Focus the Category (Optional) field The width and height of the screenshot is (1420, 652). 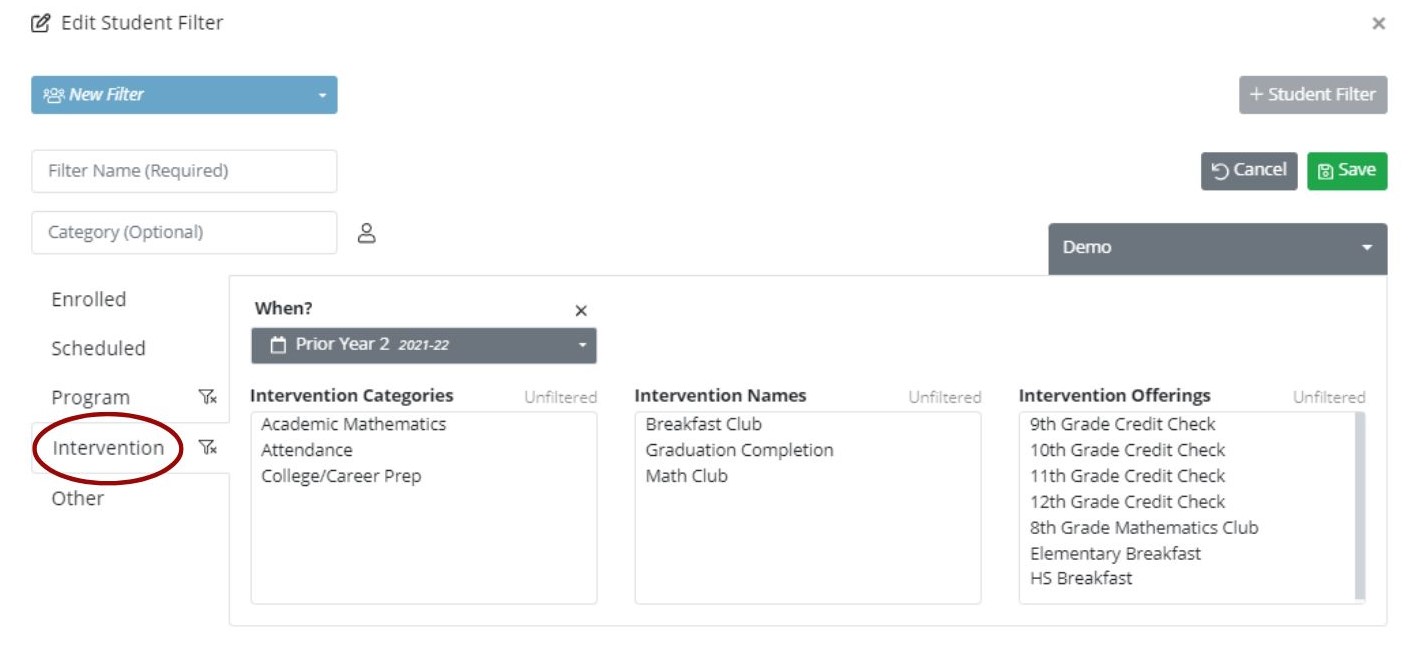[x=184, y=232]
